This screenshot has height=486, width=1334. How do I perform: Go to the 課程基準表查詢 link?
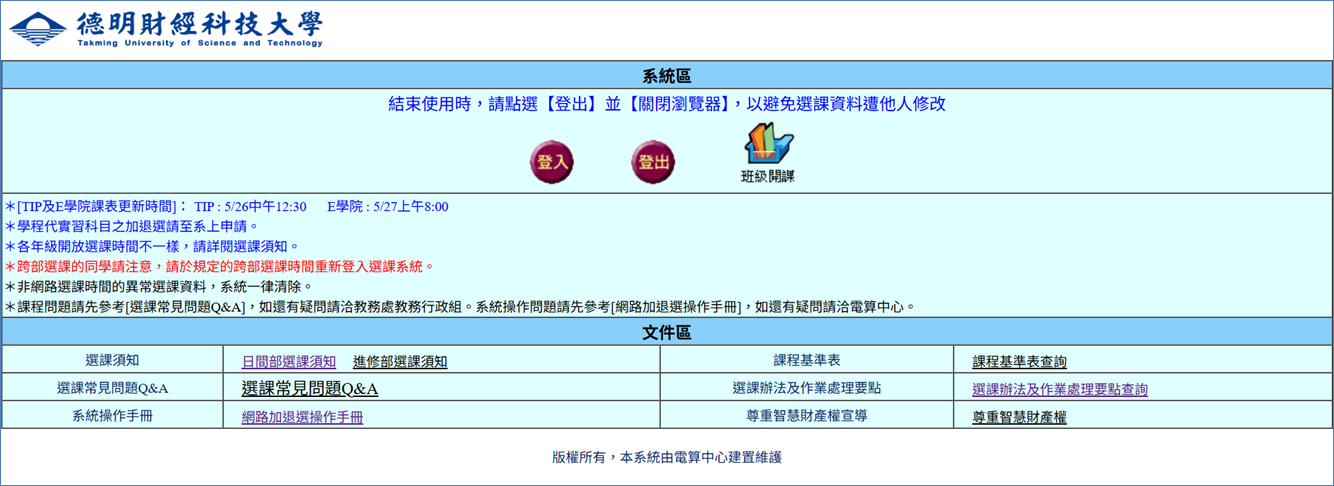[1019, 362]
